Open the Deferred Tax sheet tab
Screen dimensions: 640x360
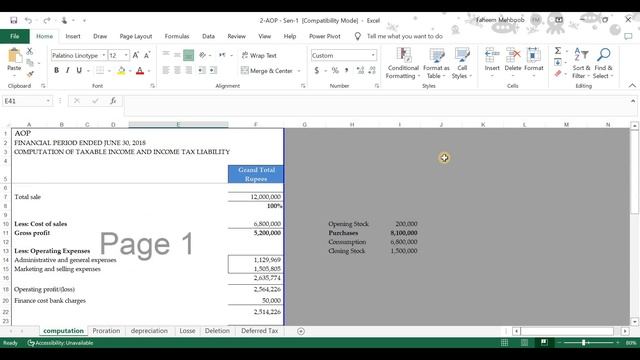[259, 331]
